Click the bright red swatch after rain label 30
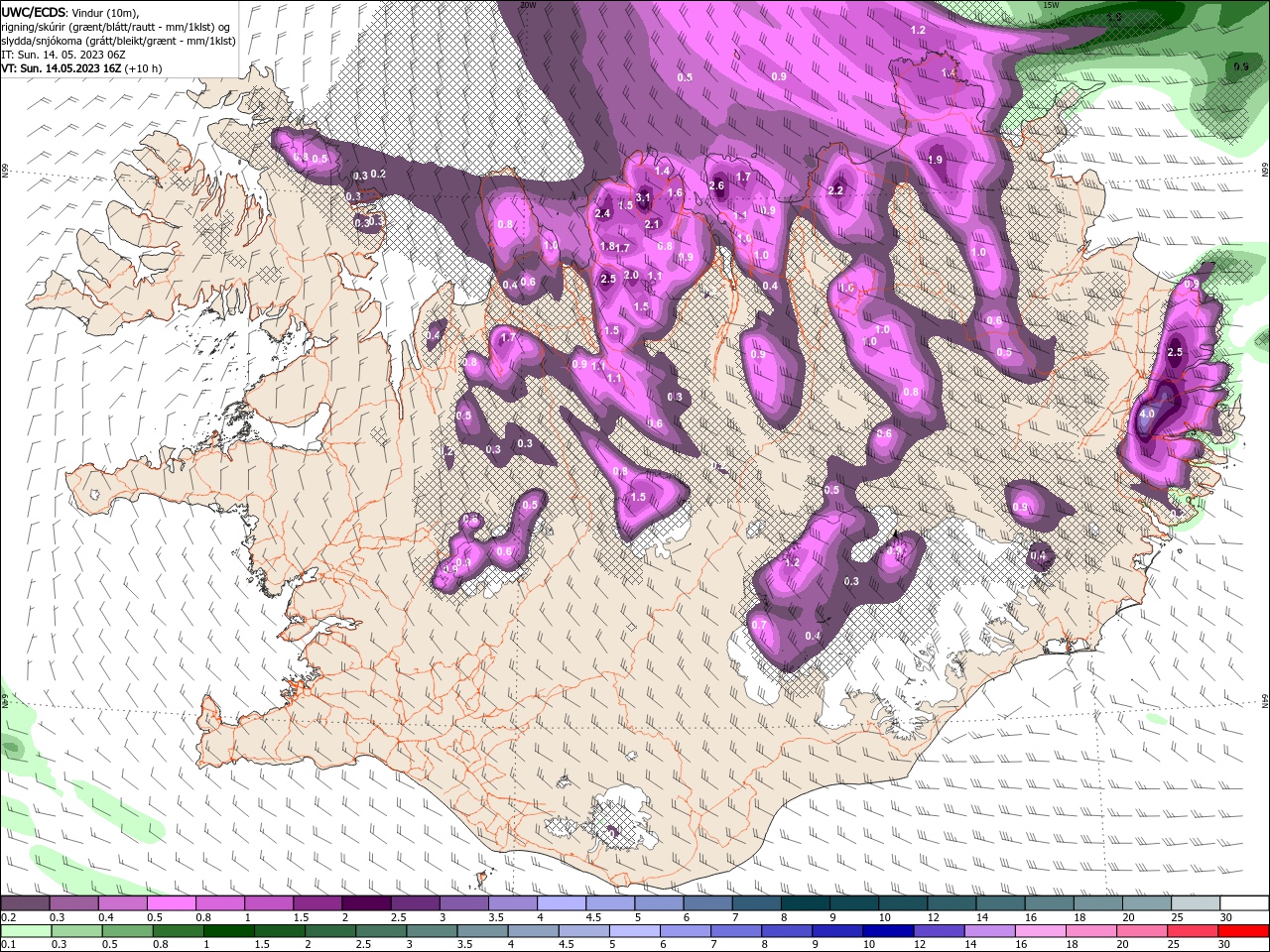The image size is (1270, 952). tap(1243, 931)
